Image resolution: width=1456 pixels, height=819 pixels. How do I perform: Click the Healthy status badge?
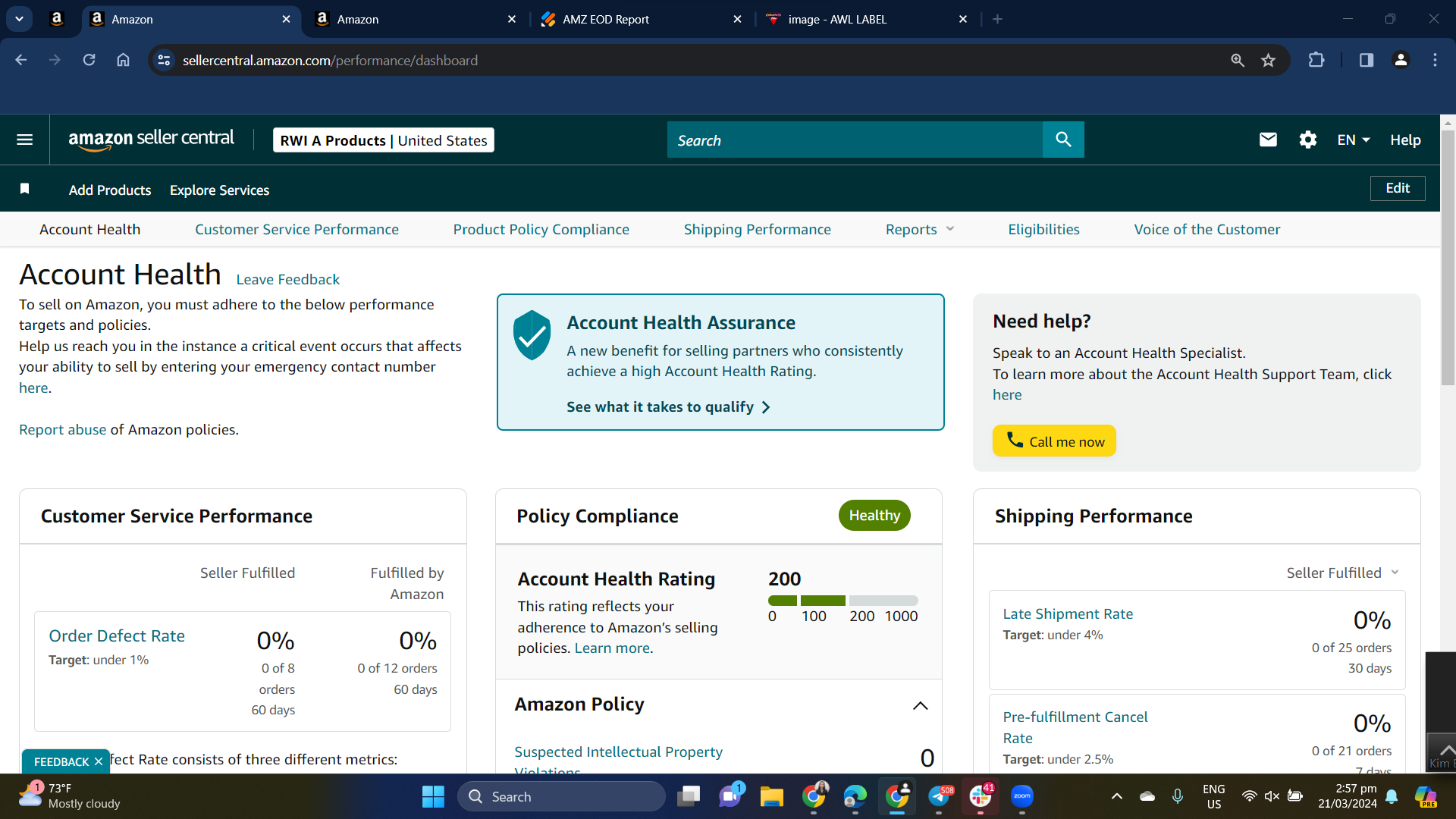point(874,515)
